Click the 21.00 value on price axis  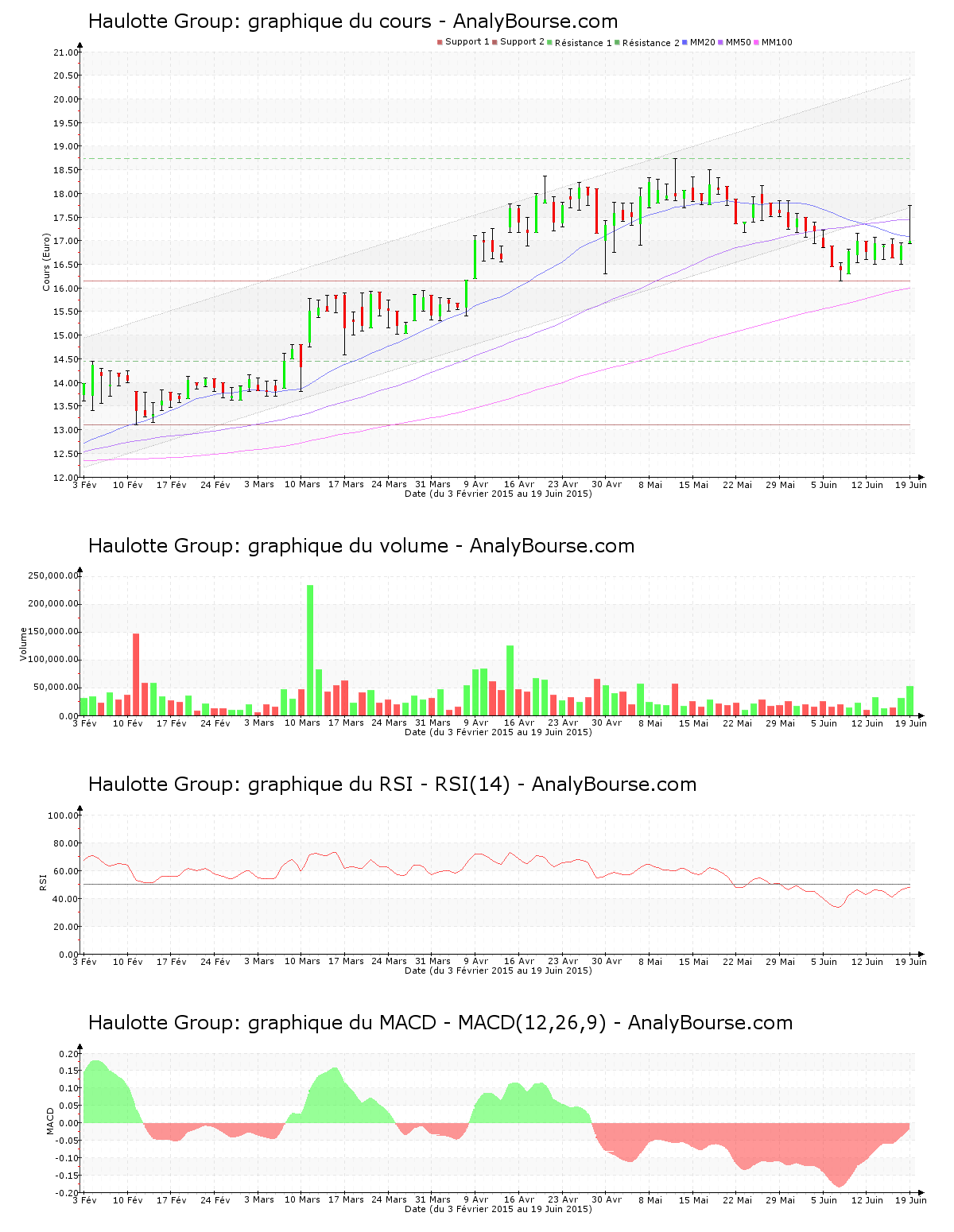[66, 52]
